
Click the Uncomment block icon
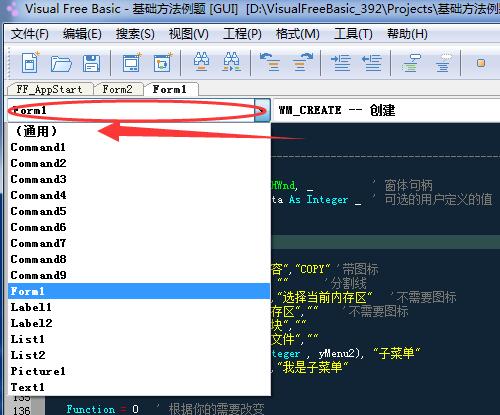tap(443, 63)
